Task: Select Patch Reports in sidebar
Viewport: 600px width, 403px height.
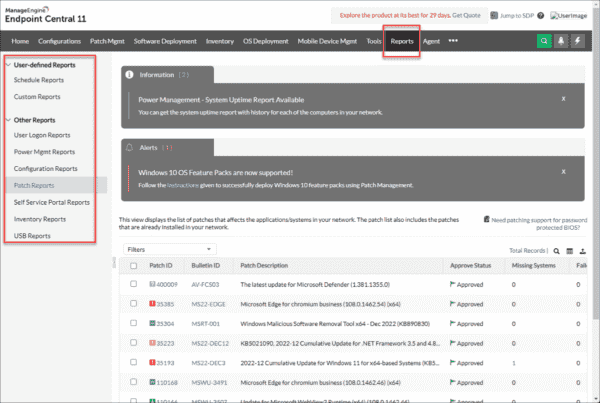Action: coord(34,185)
